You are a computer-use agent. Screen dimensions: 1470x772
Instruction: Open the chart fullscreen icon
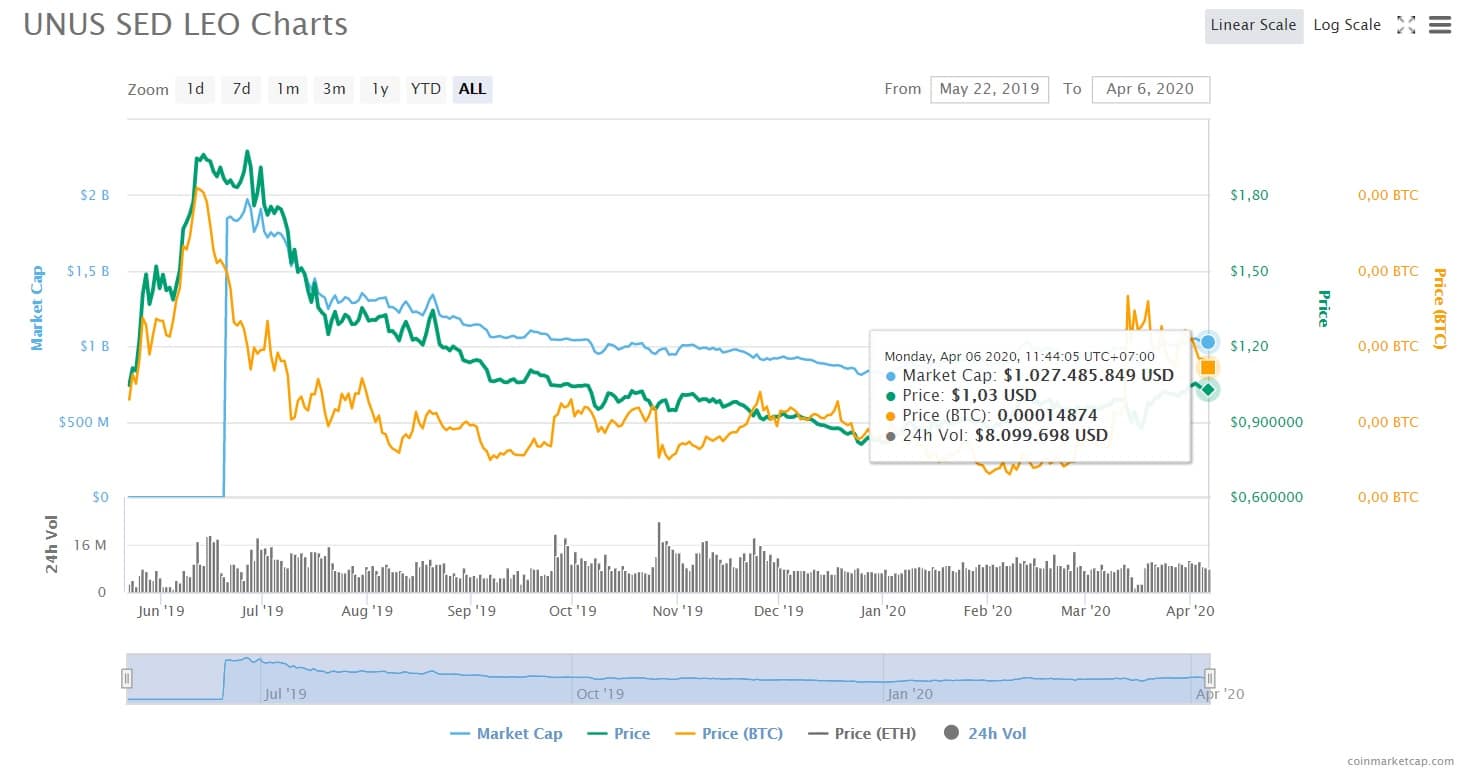coord(1406,25)
